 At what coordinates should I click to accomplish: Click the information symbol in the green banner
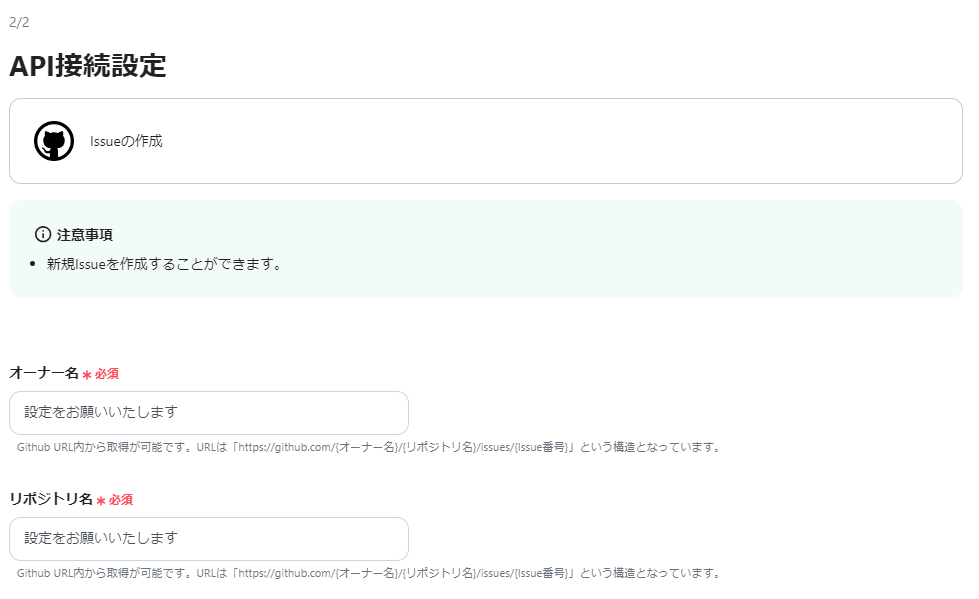41,233
